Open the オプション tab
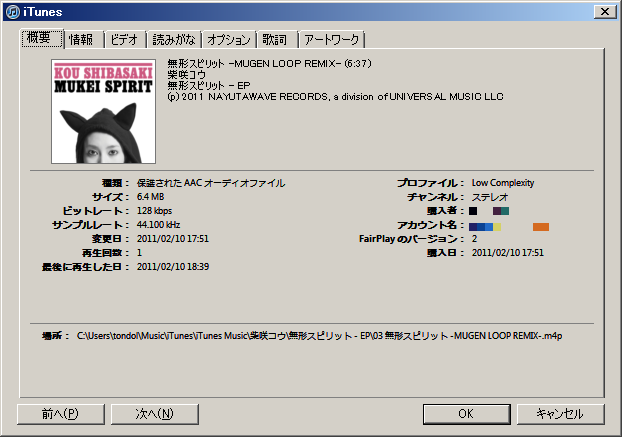Viewport: 622px width, 437px height. pyautogui.click(x=229, y=40)
